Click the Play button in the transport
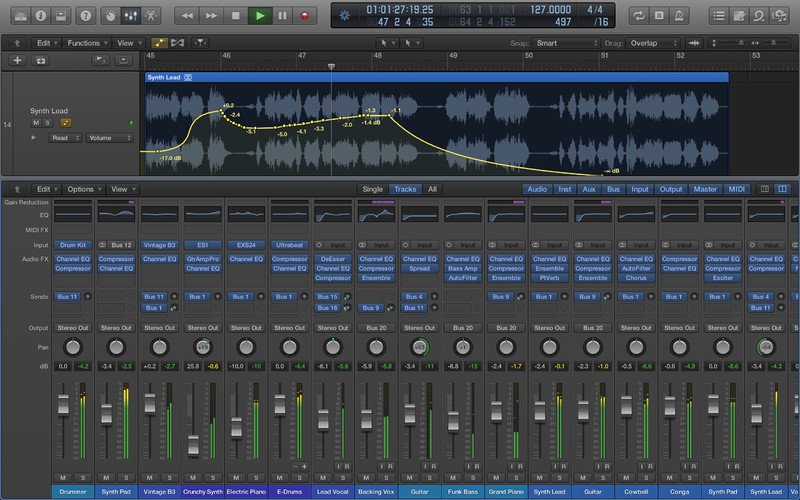 point(260,16)
